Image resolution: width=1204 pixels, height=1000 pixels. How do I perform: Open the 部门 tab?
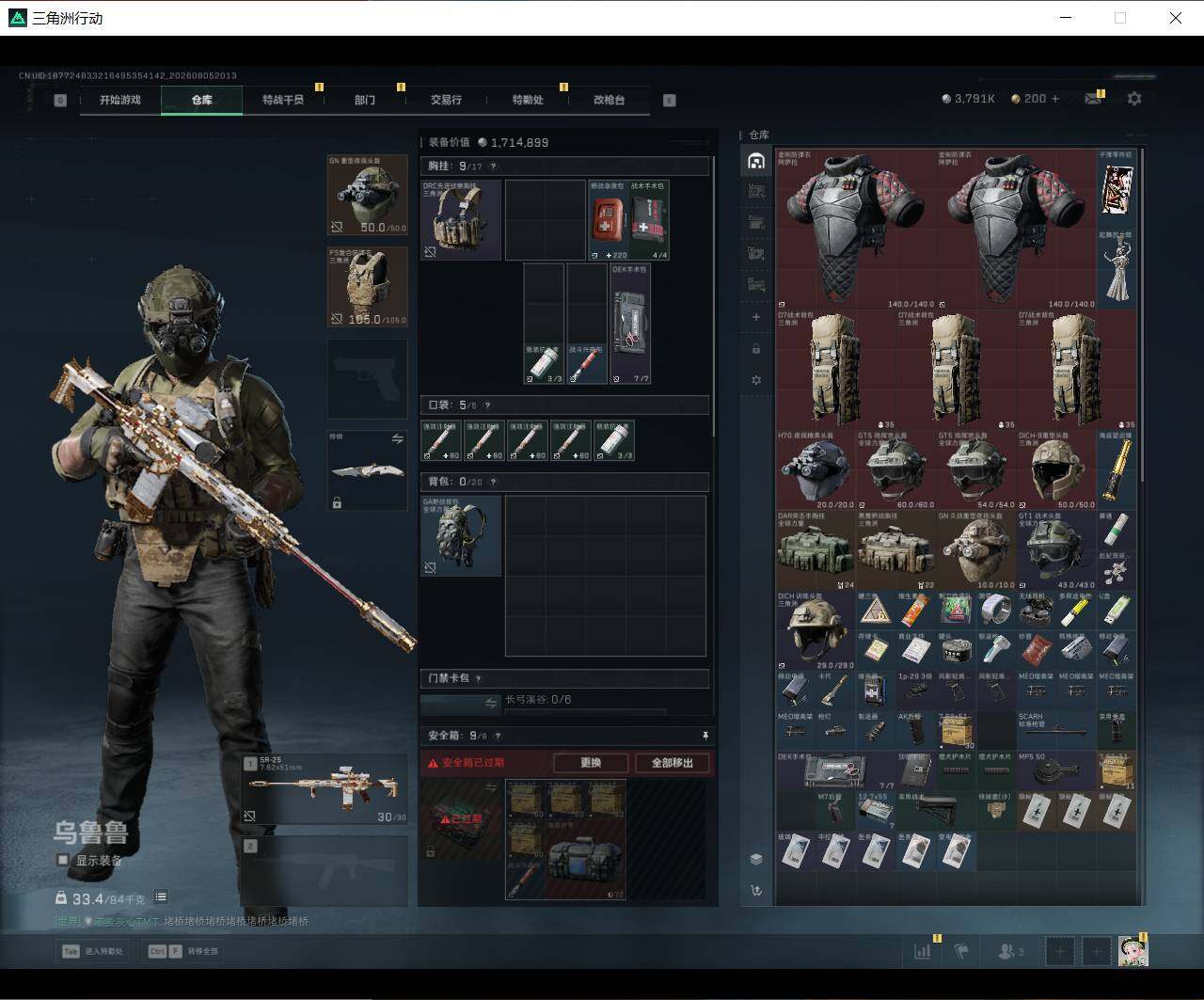[365, 100]
